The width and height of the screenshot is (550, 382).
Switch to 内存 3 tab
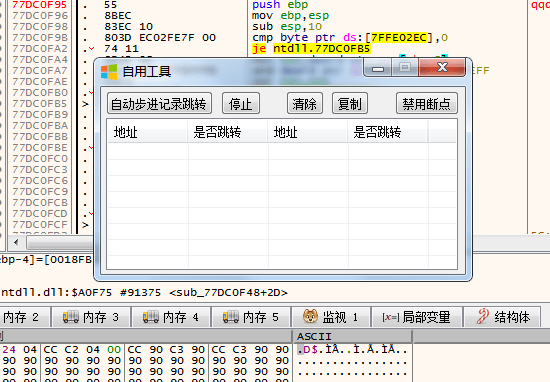coord(91,317)
